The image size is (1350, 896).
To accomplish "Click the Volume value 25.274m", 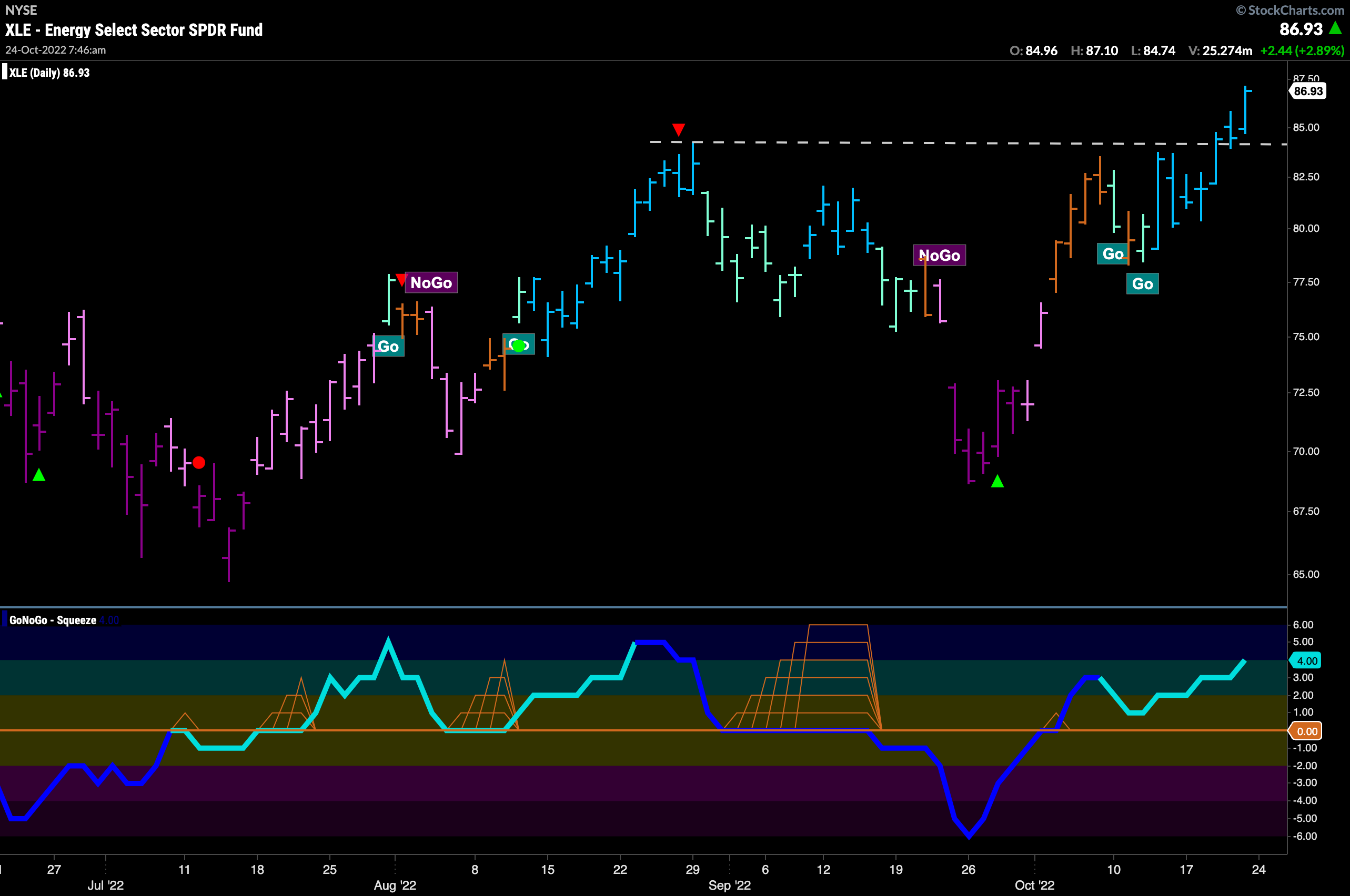I will [x=1227, y=50].
